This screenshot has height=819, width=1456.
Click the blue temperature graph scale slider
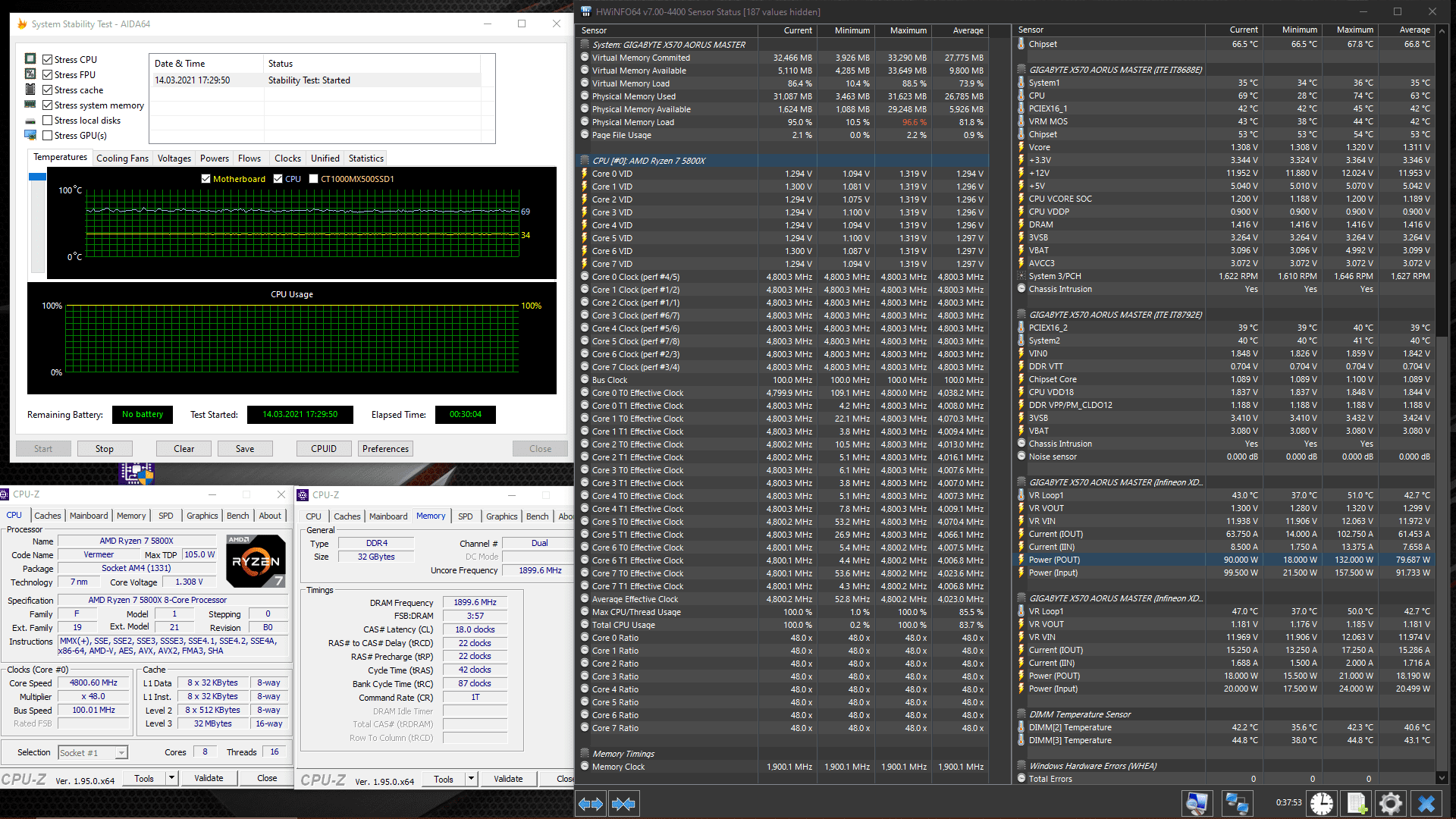38,177
